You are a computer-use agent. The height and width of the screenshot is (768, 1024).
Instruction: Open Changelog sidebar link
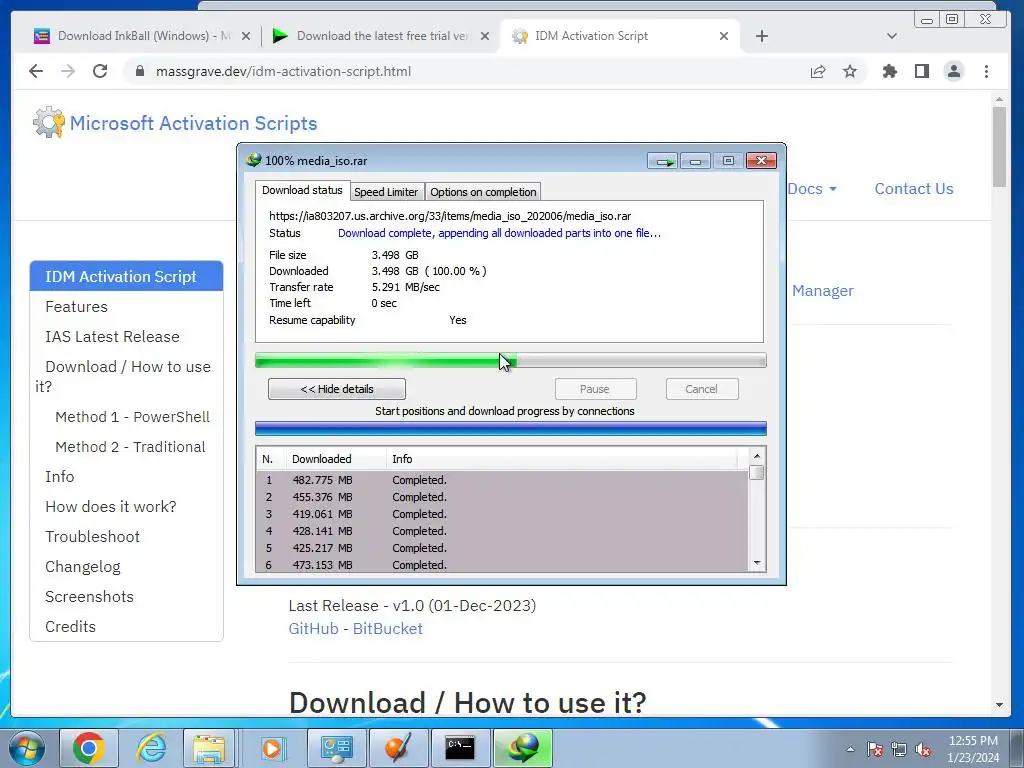83,566
